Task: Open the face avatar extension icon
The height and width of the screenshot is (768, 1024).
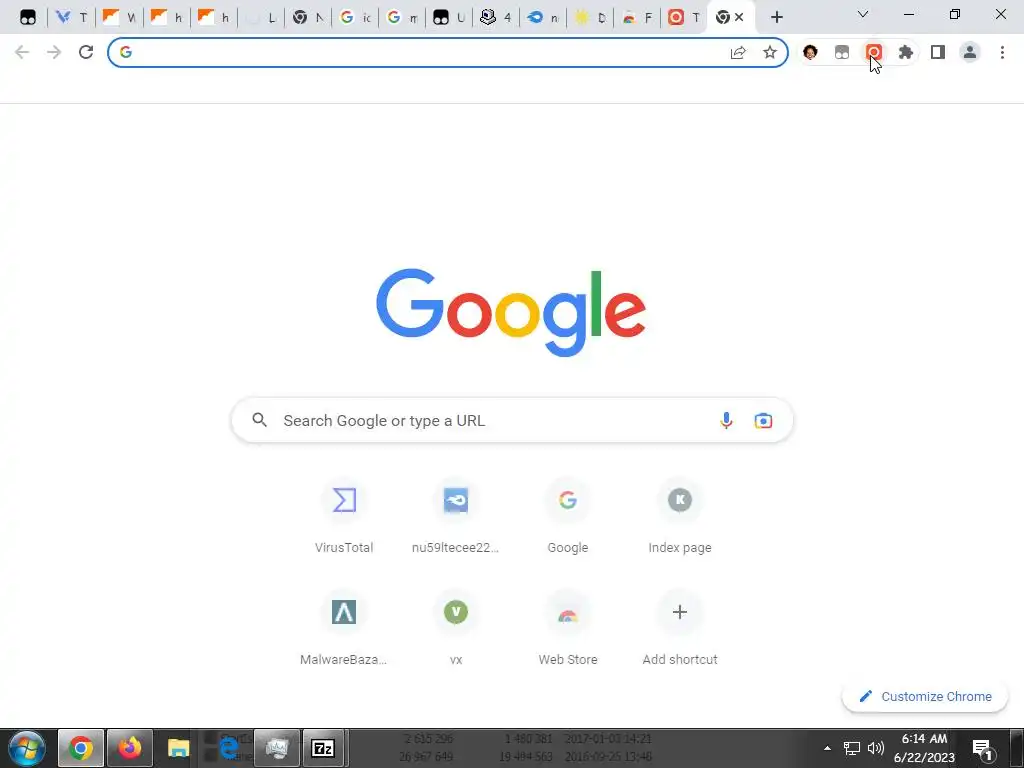Action: (x=810, y=52)
